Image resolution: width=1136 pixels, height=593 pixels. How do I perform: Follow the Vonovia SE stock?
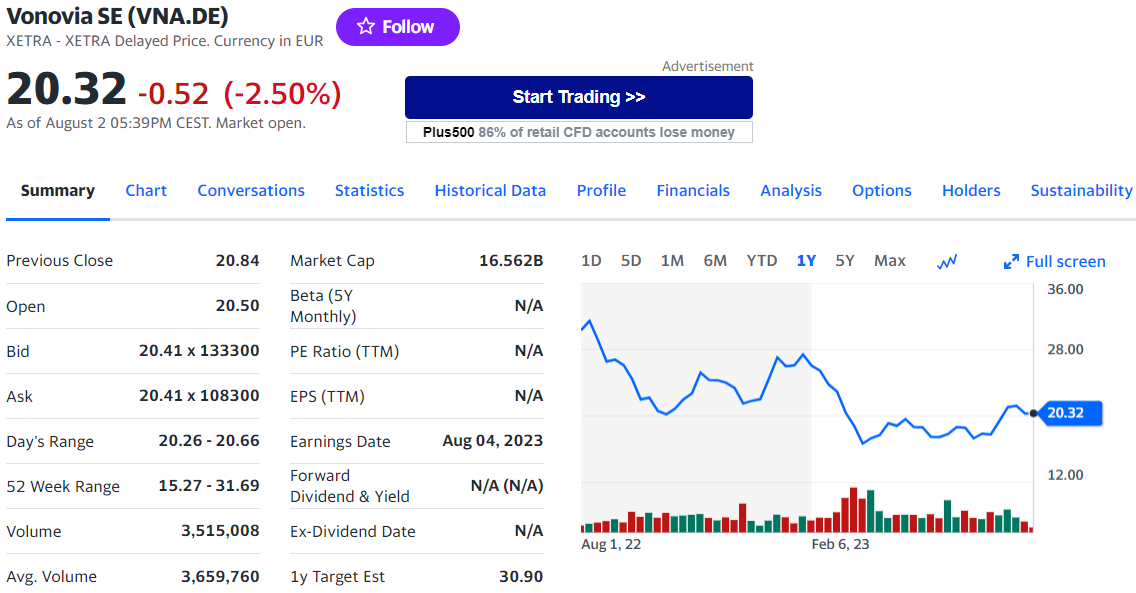397,27
